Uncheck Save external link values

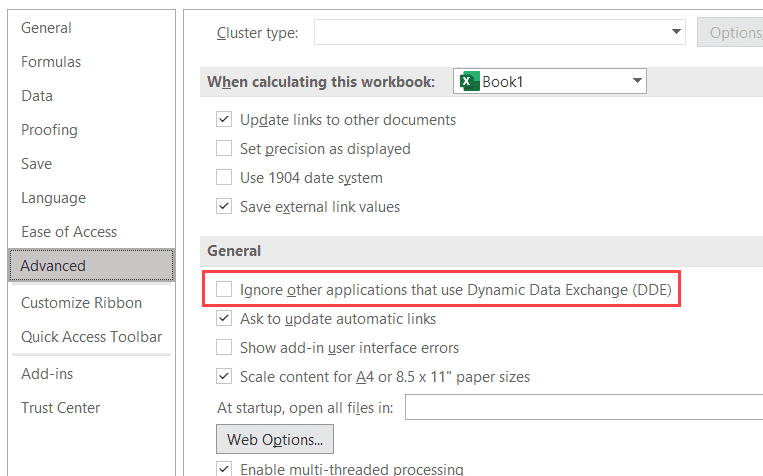(x=224, y=207)
